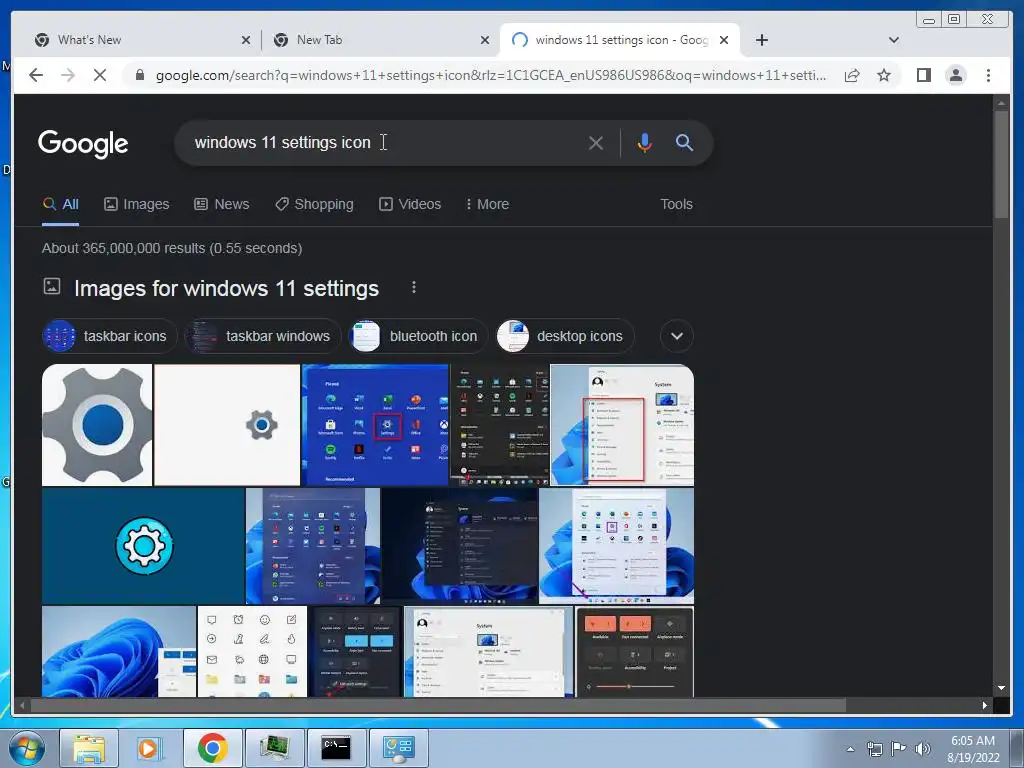Filter images by bluetooth icon chip
Screen dimensions: 1024x768
(418, 336)
